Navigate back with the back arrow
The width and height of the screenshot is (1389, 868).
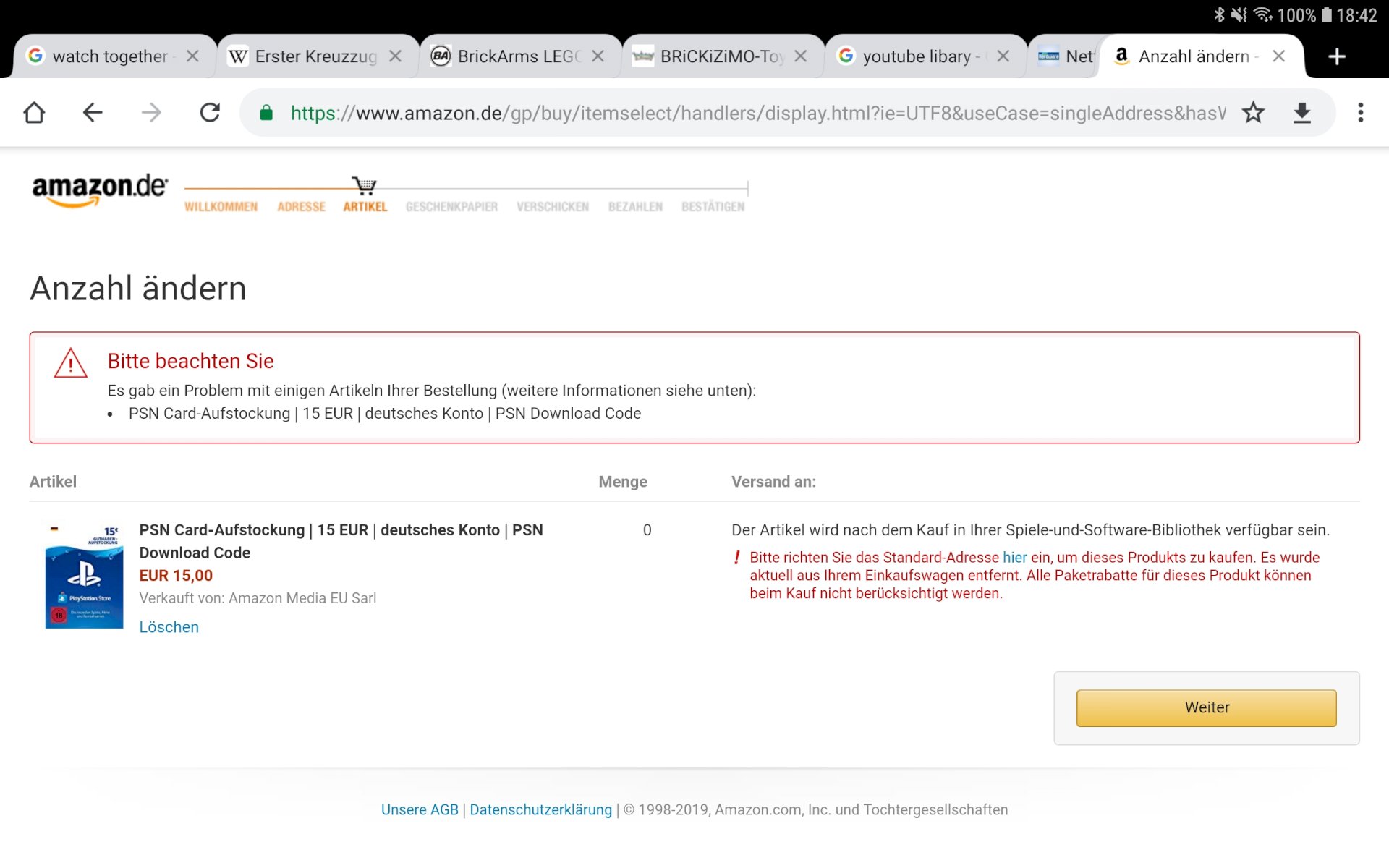tap(93, 113)
